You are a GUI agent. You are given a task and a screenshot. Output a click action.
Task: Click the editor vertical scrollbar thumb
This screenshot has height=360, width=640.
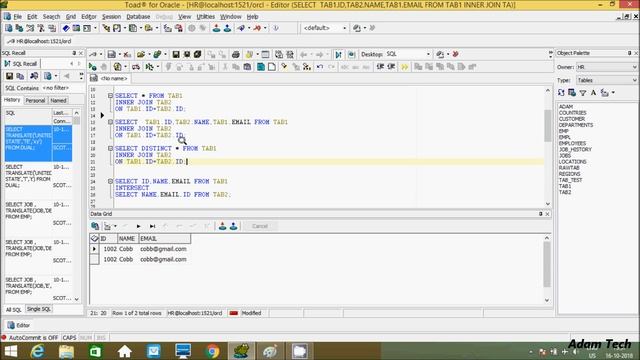click(x=548, y=126)
